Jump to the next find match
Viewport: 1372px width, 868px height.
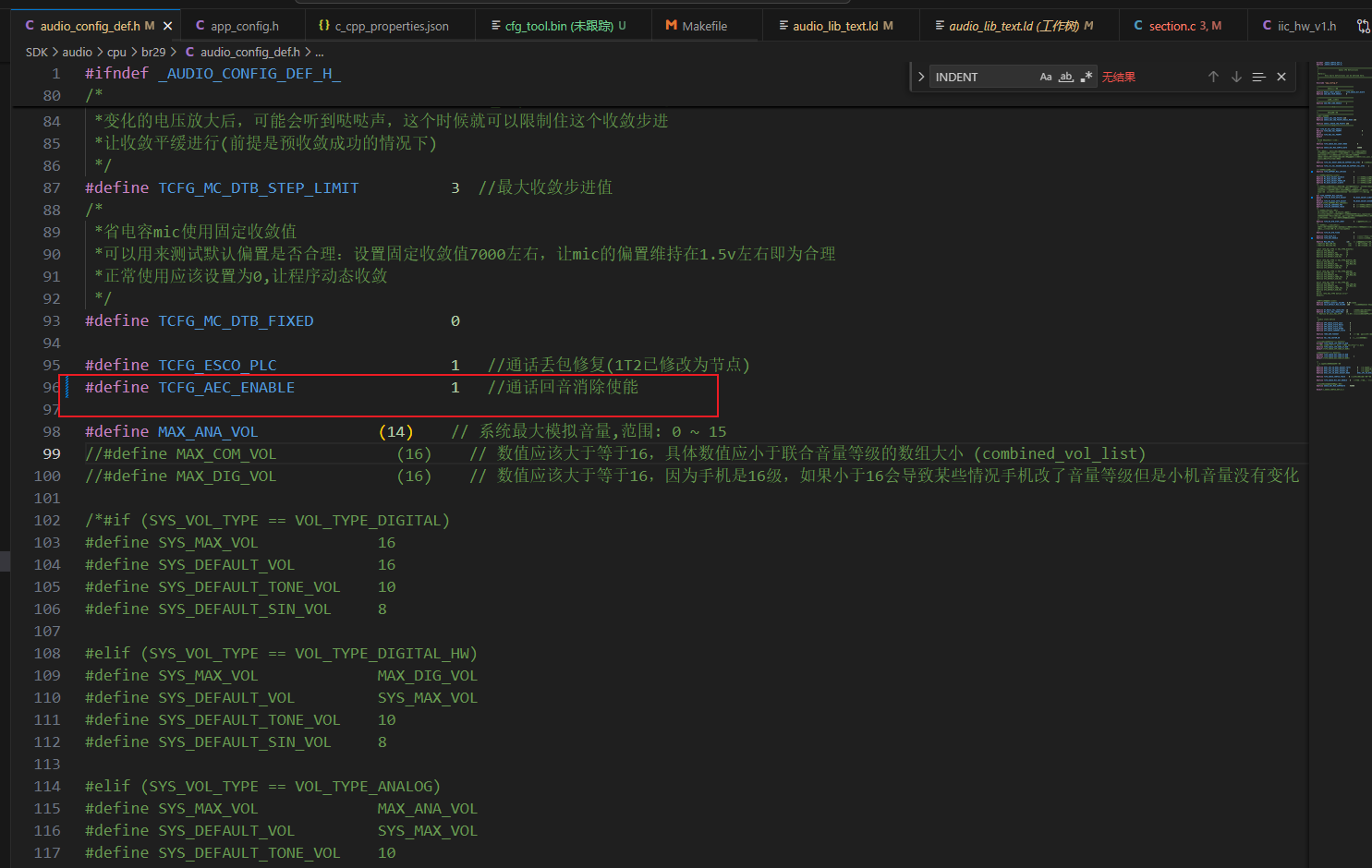coord(1236,77)
